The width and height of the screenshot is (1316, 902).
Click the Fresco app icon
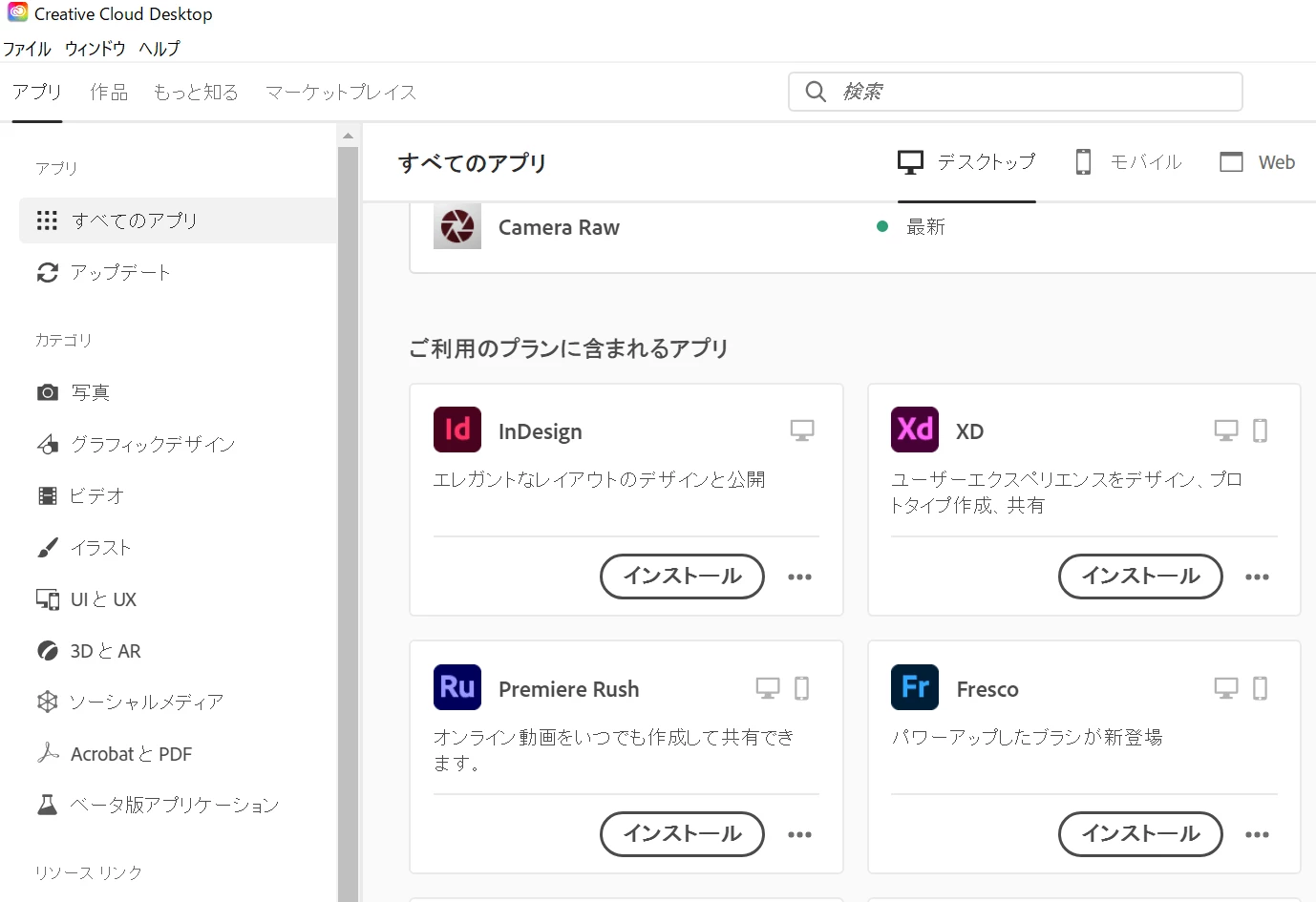click(915, 687)
